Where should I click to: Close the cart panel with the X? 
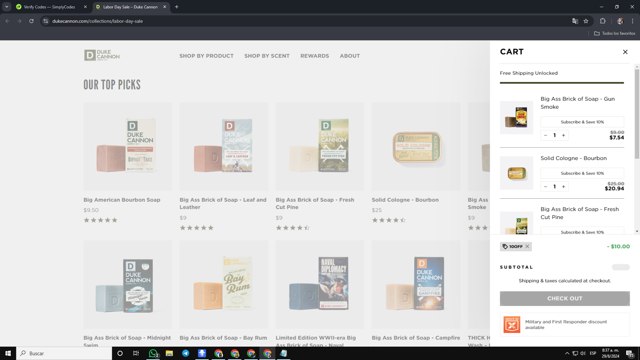(x=625, y=52)
